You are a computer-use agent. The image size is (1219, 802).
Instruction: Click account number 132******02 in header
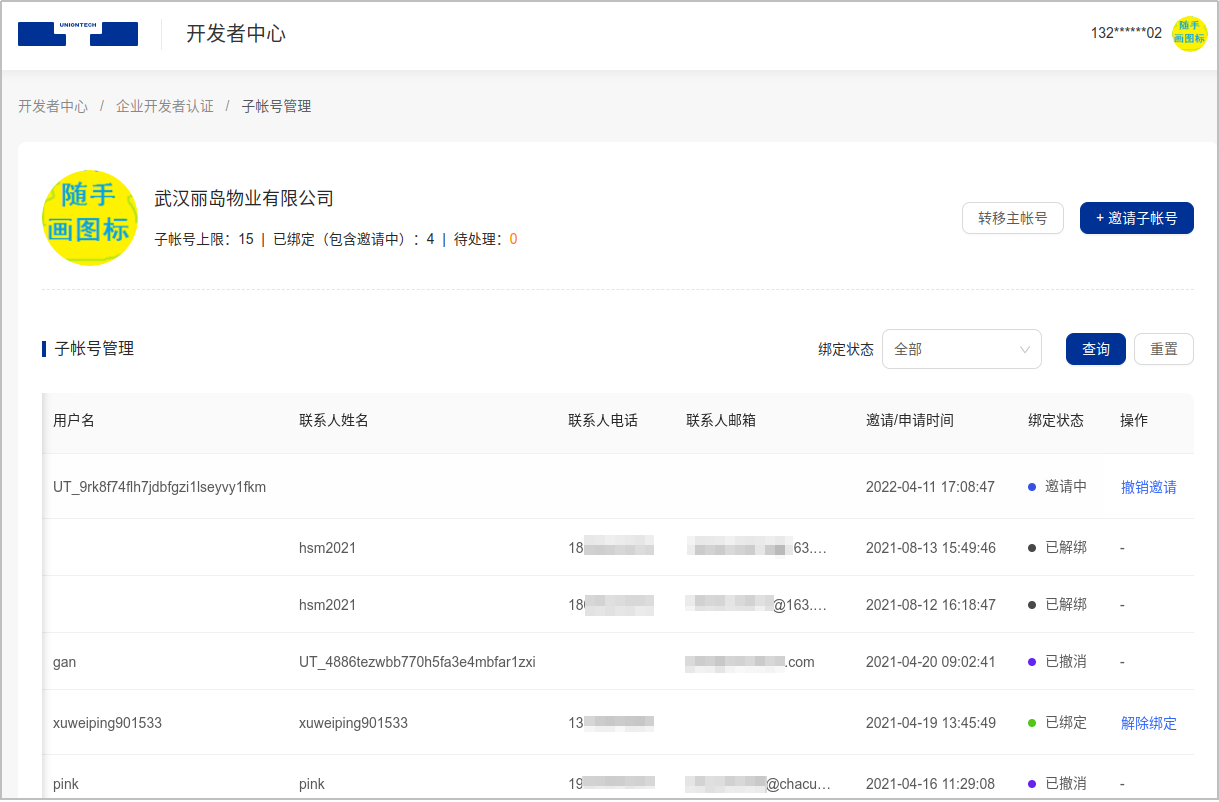[x=1126, y=33]
